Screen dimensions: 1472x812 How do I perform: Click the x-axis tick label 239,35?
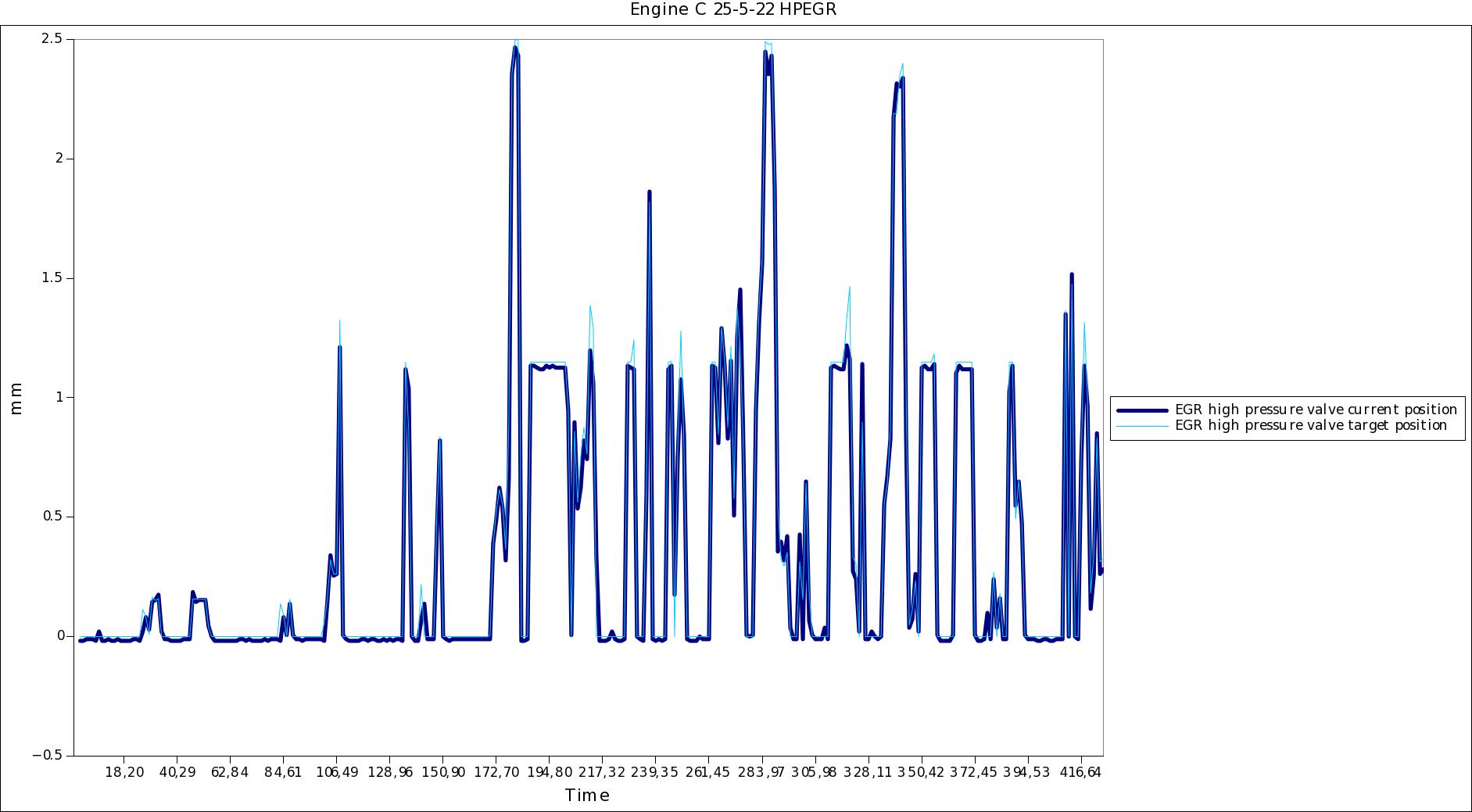tap(656, 772)
